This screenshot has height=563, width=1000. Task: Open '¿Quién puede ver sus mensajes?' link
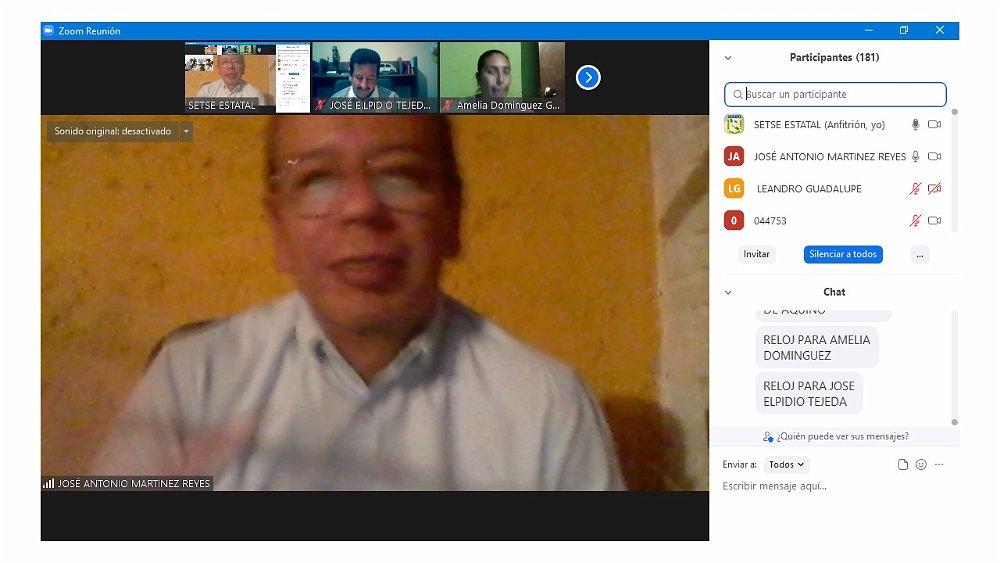coord(835,437)
